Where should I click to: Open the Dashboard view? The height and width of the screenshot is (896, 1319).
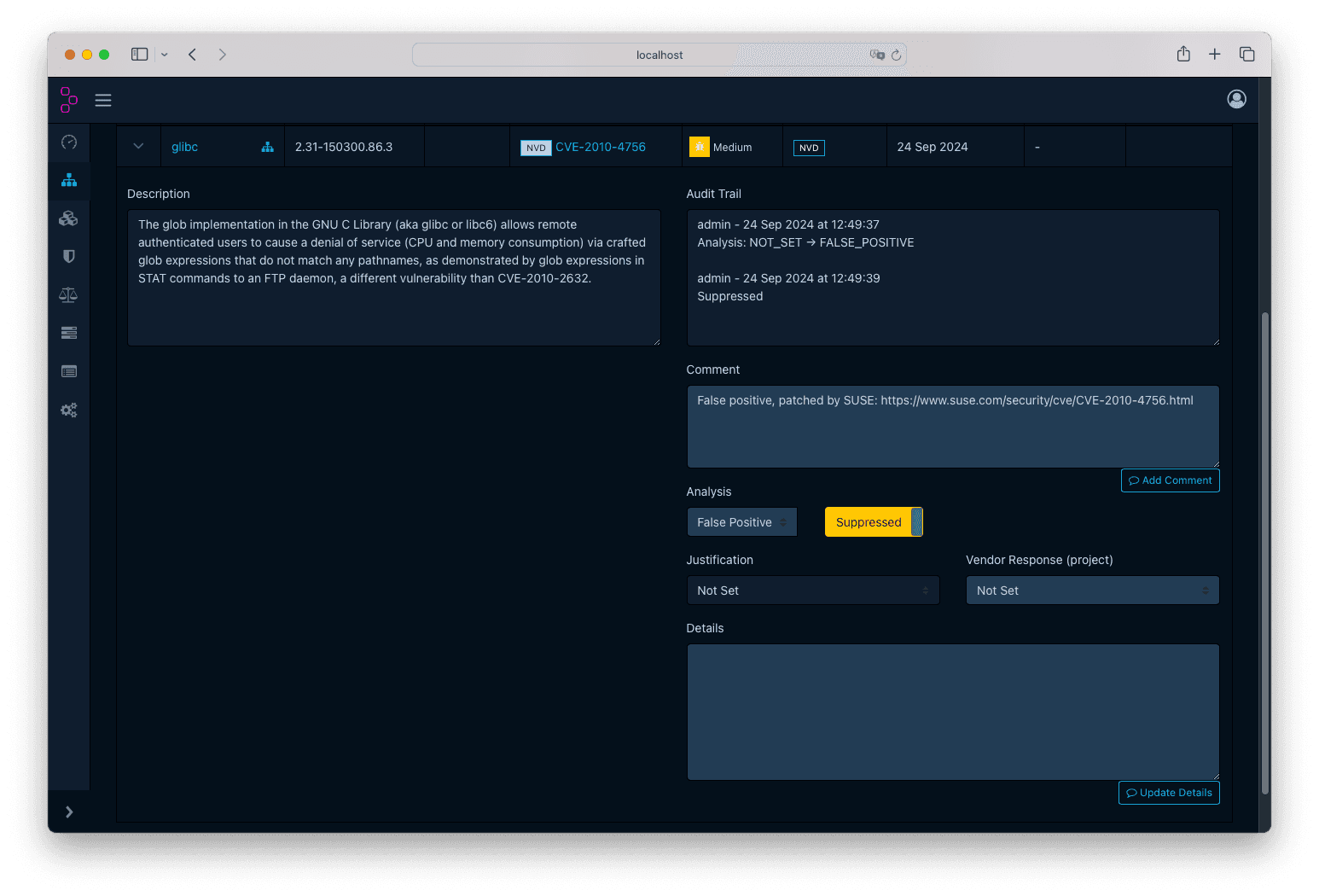coord(69,143)
